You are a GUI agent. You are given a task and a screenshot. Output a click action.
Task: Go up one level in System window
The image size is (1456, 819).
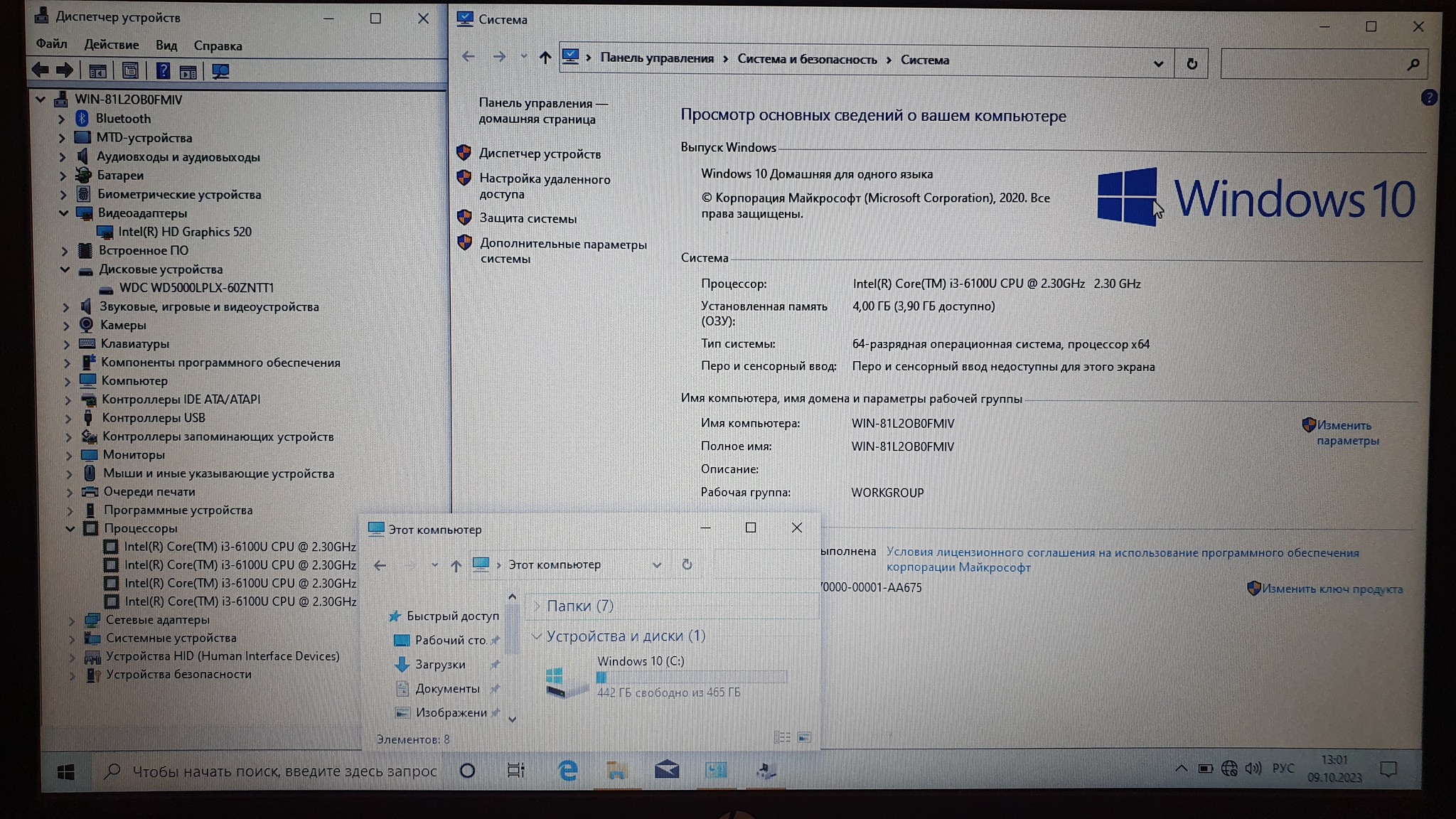pyautogui.click(x=545, y=58)
